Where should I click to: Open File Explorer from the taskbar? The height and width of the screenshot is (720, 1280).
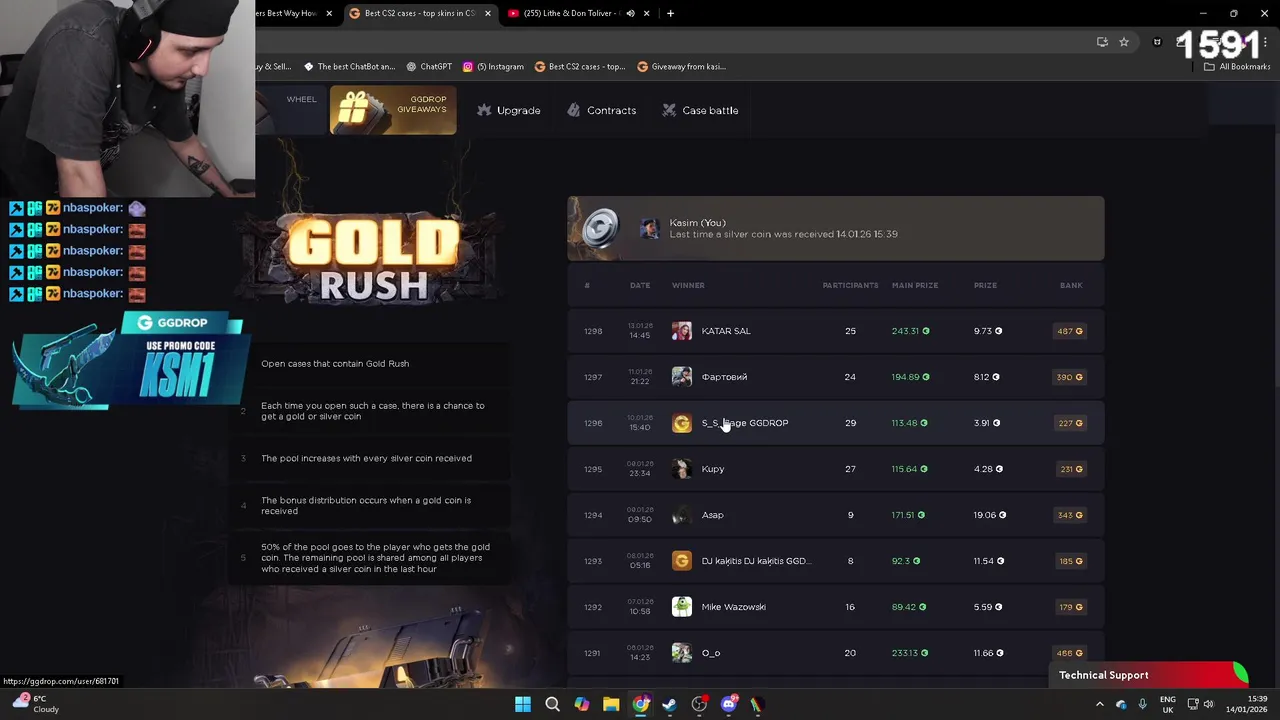611,704
